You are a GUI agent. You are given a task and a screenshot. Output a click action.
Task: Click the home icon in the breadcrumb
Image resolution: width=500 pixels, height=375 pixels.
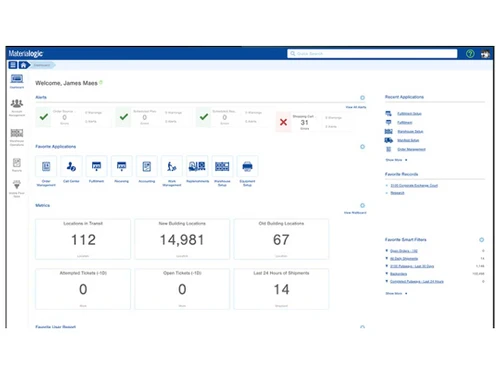[x=23, y=65]
